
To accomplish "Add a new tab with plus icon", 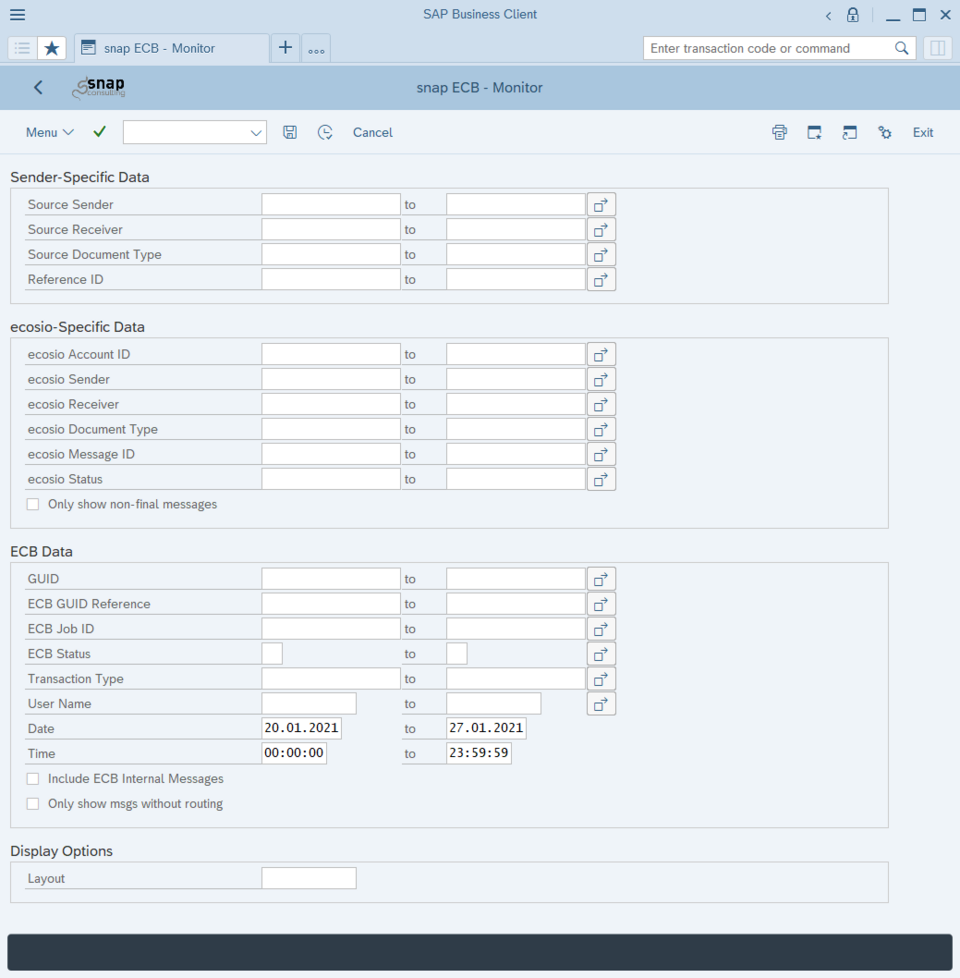I will tap(285, 47).
